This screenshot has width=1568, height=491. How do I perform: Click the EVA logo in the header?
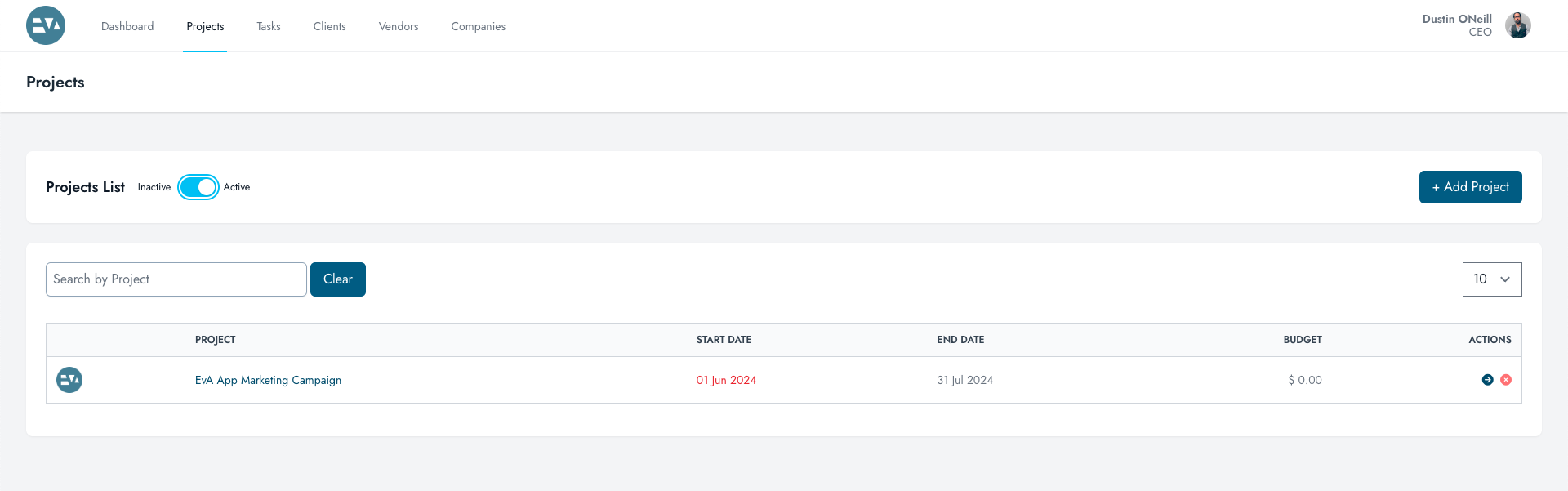click(46, 25)
